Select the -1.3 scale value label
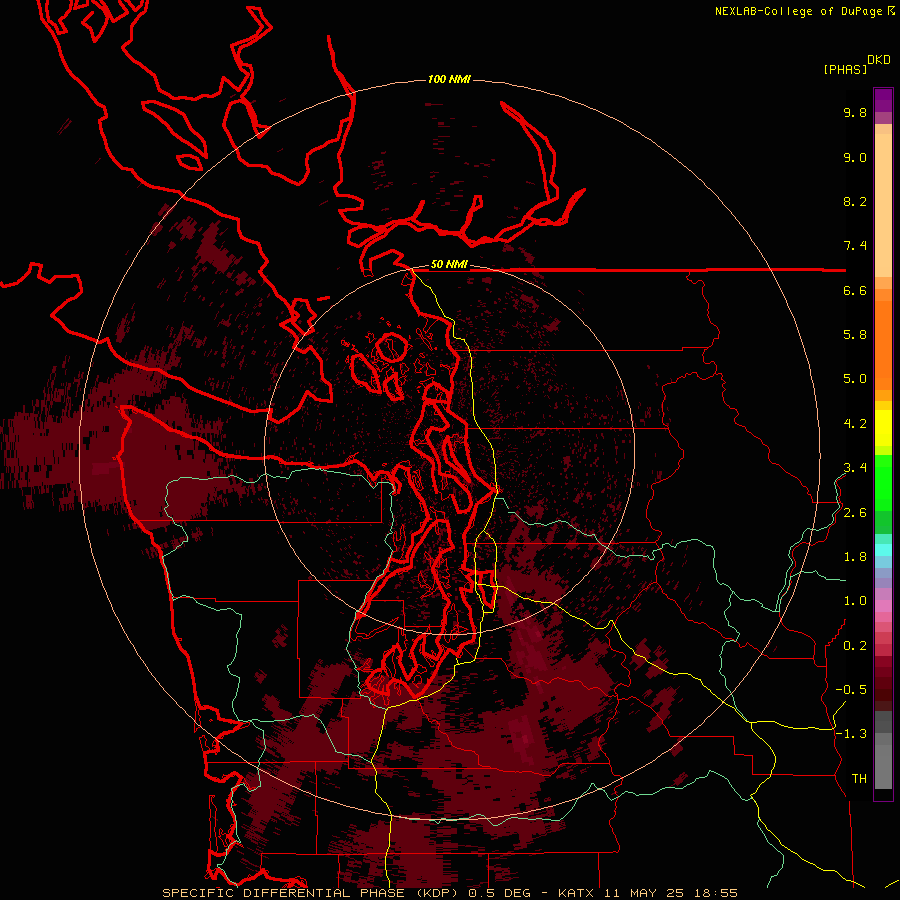 pos(851,734)
